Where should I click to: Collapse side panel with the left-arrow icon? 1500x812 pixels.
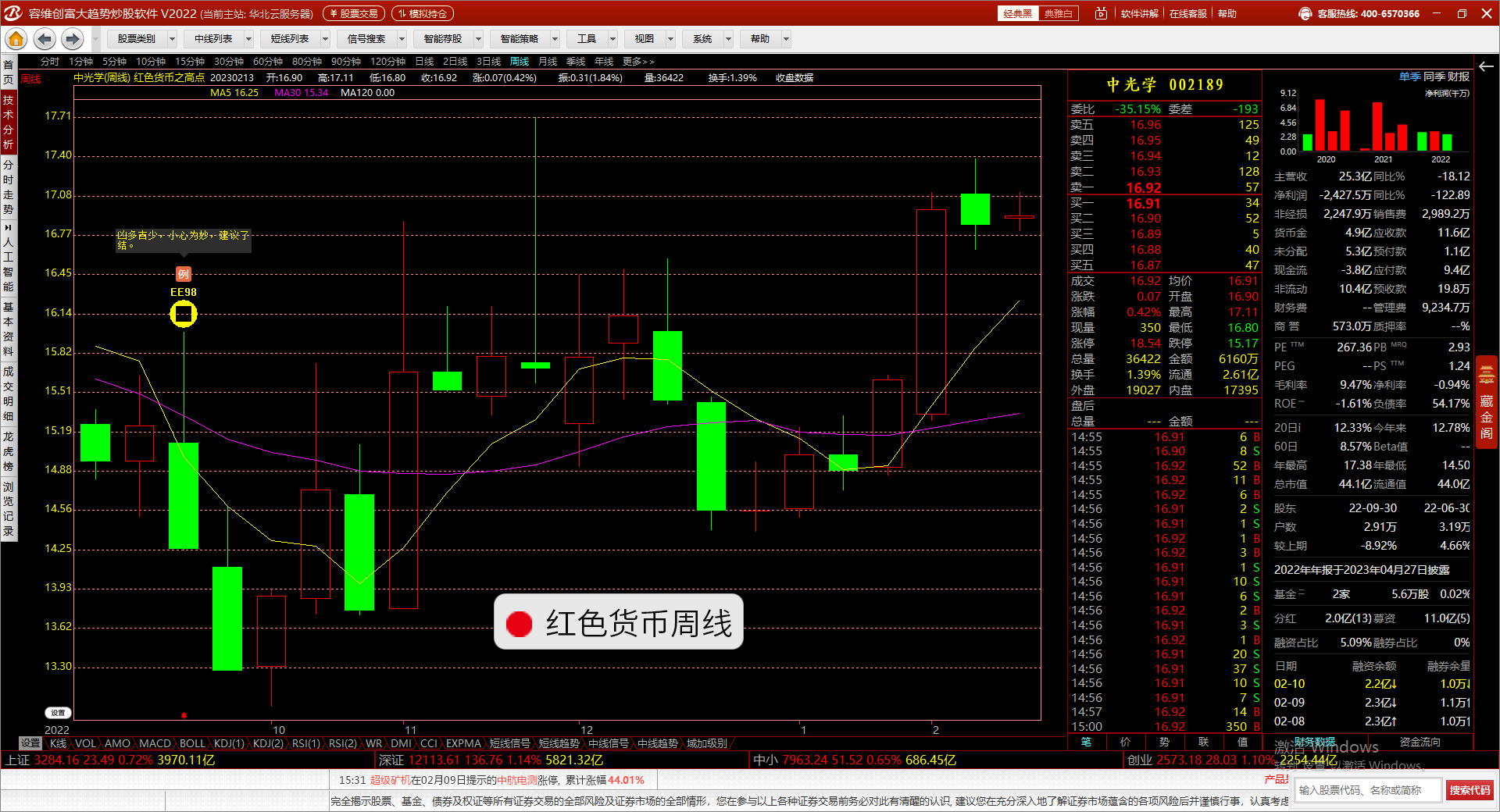point(1486,66)
